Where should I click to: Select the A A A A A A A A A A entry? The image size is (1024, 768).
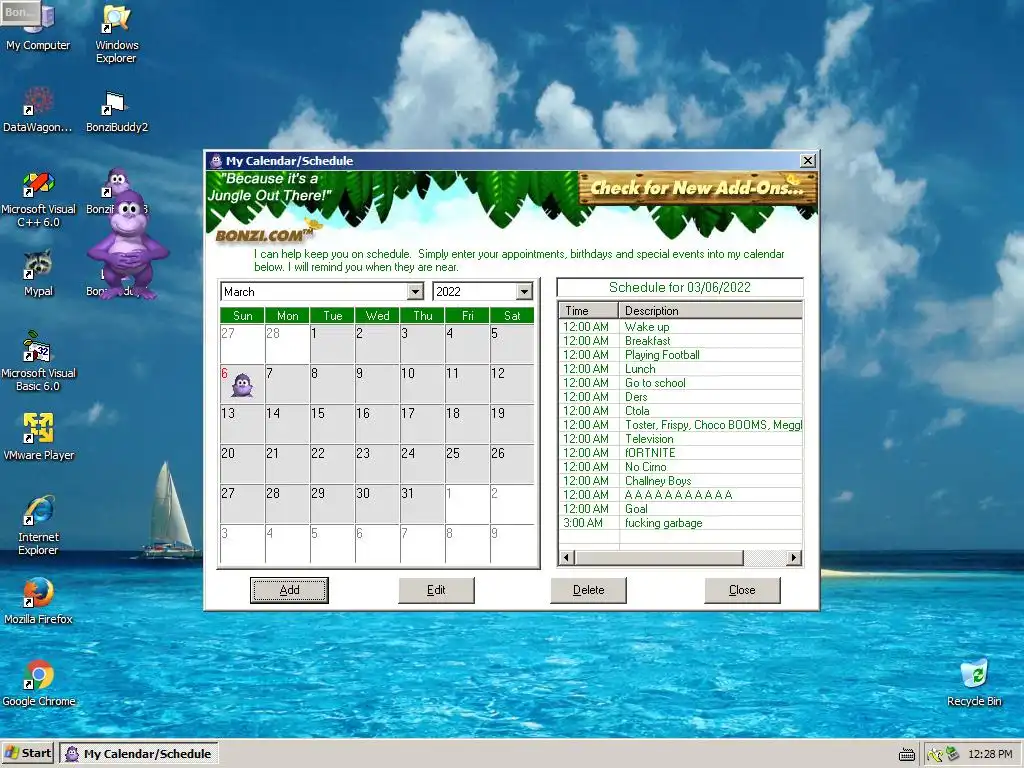tap(680, 495)
